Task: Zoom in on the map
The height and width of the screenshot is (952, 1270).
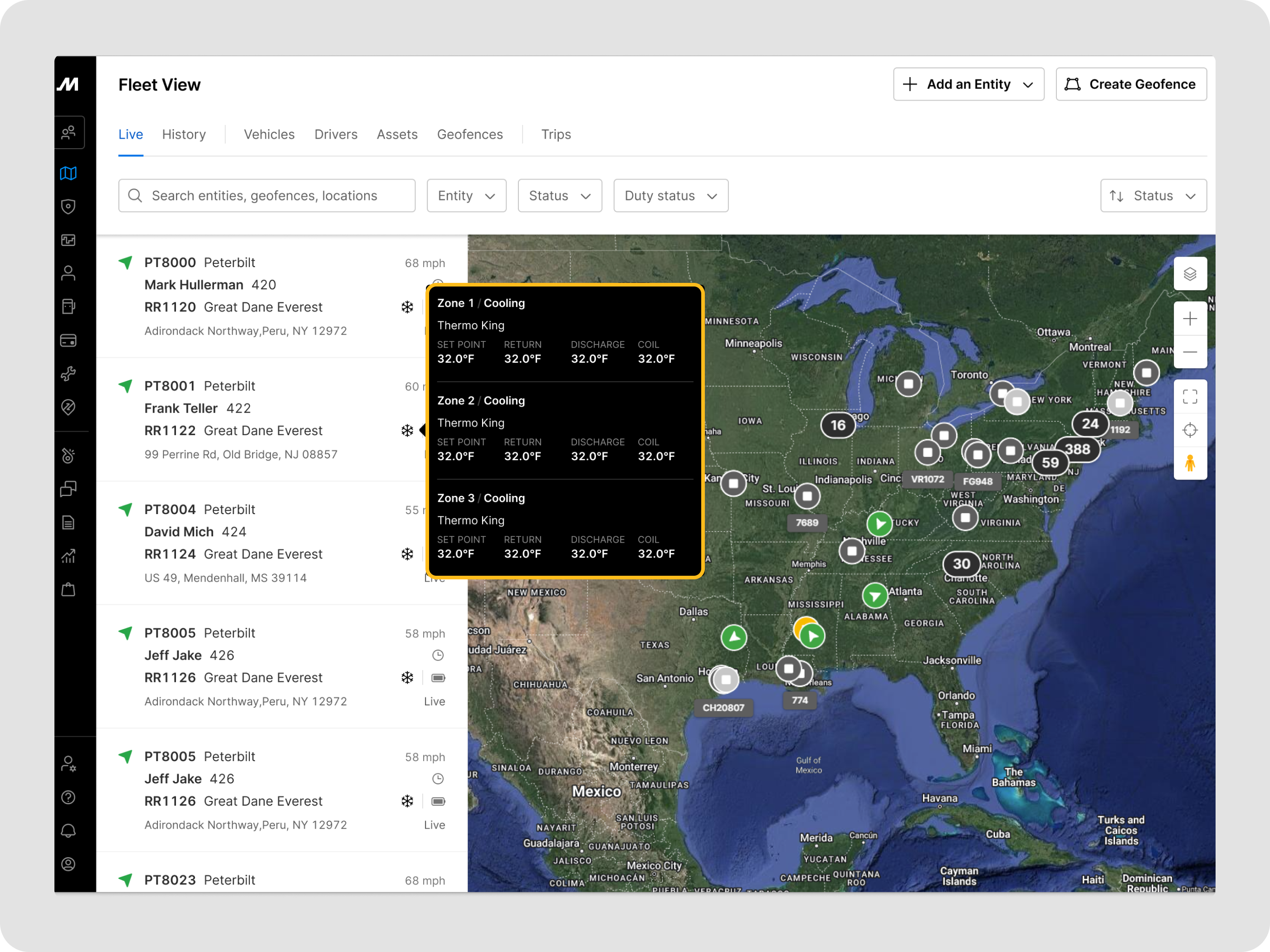Action: point(1190,319)
